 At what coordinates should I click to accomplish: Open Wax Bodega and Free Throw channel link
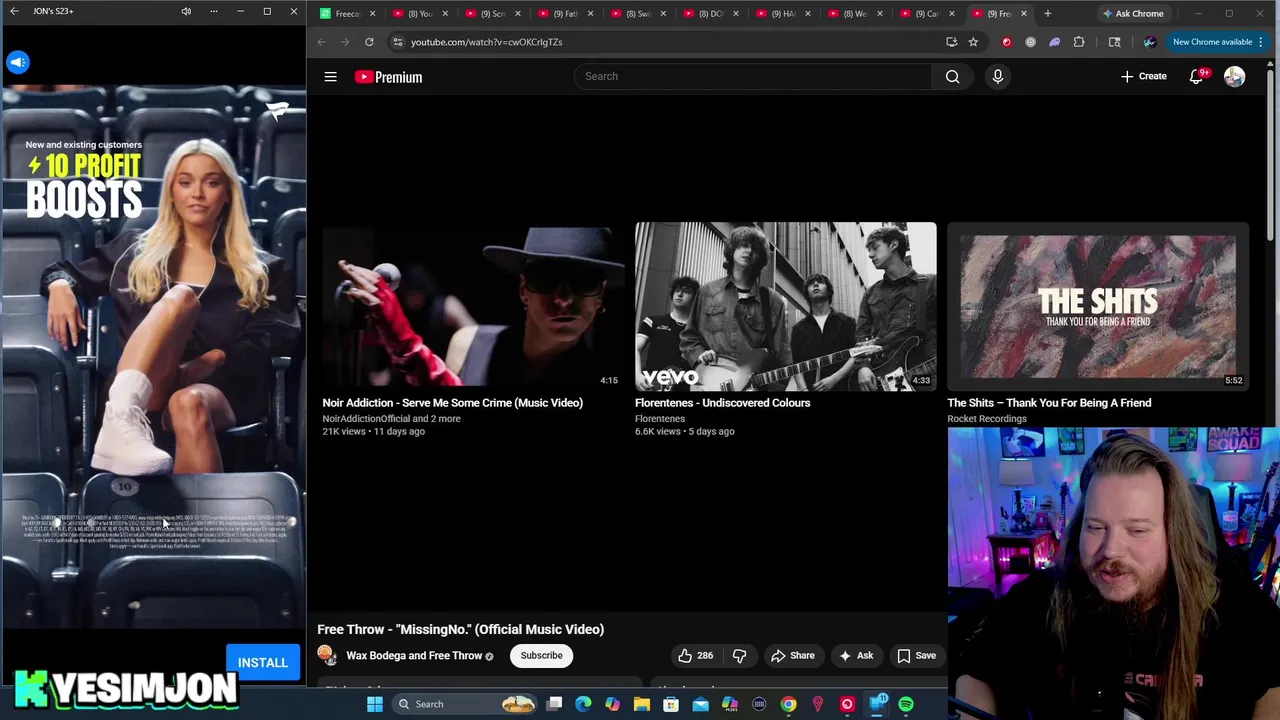click(414, 655)
